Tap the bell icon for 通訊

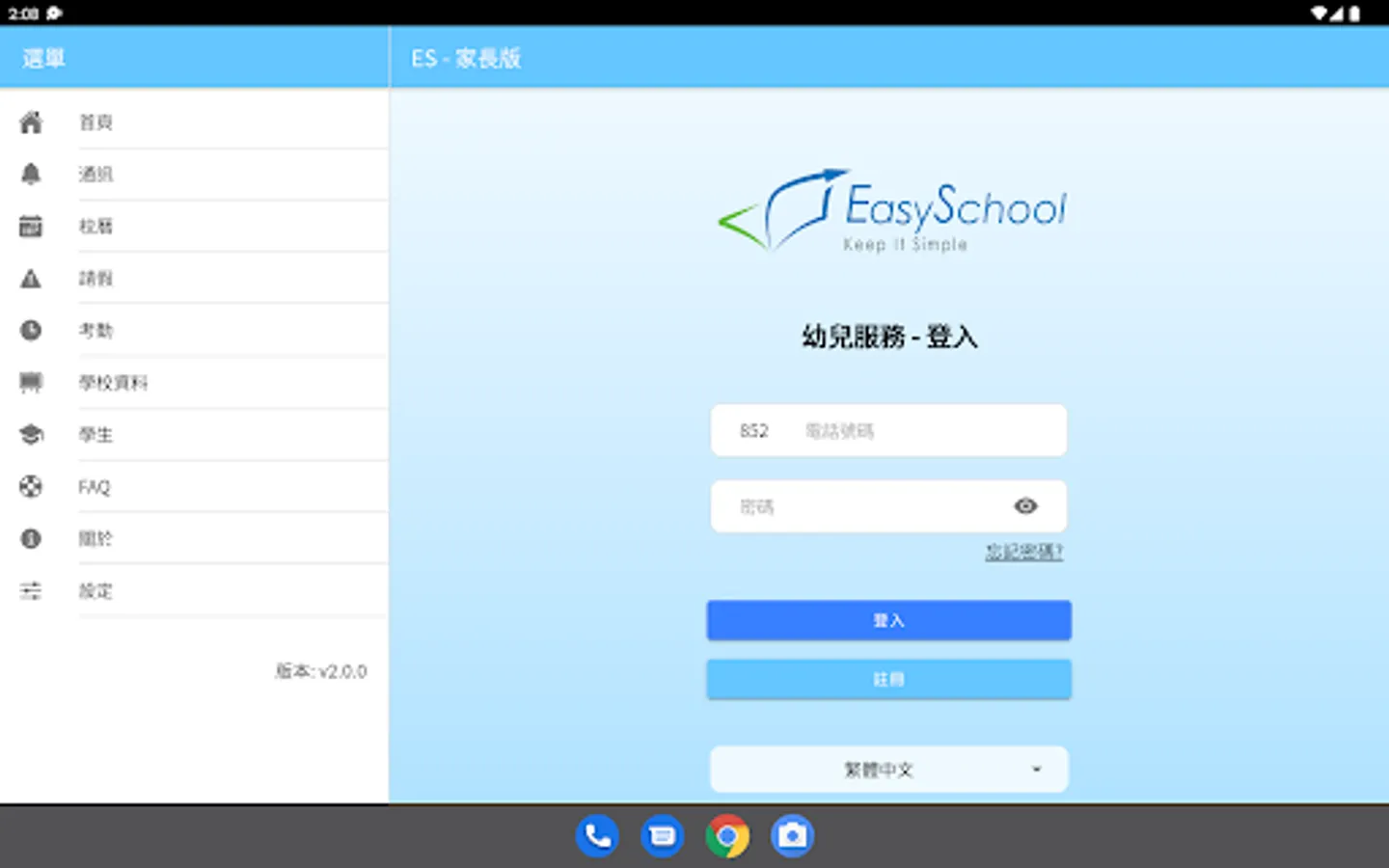click(x=31, y=175)
